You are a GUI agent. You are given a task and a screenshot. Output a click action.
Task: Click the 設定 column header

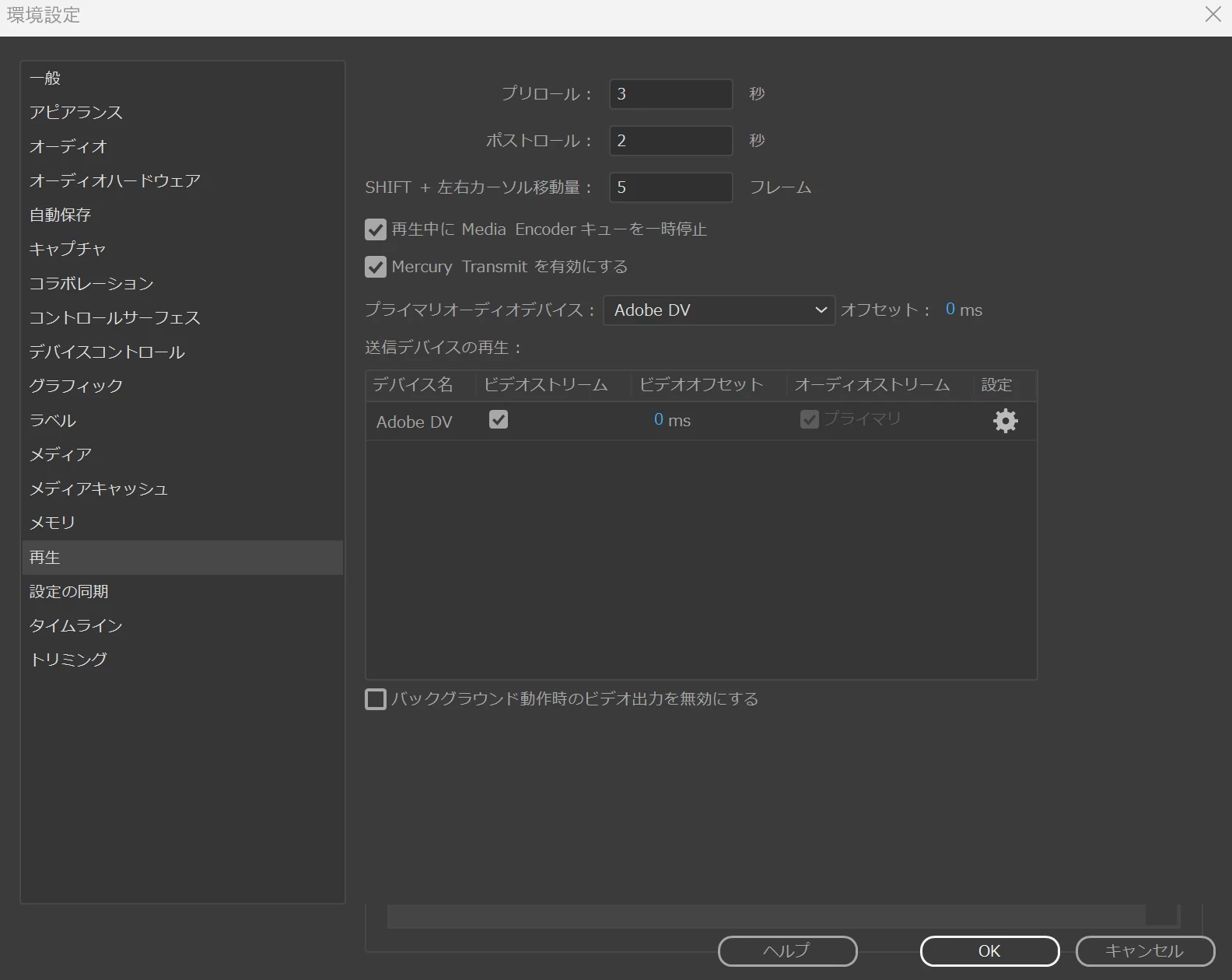[1005, 385]
